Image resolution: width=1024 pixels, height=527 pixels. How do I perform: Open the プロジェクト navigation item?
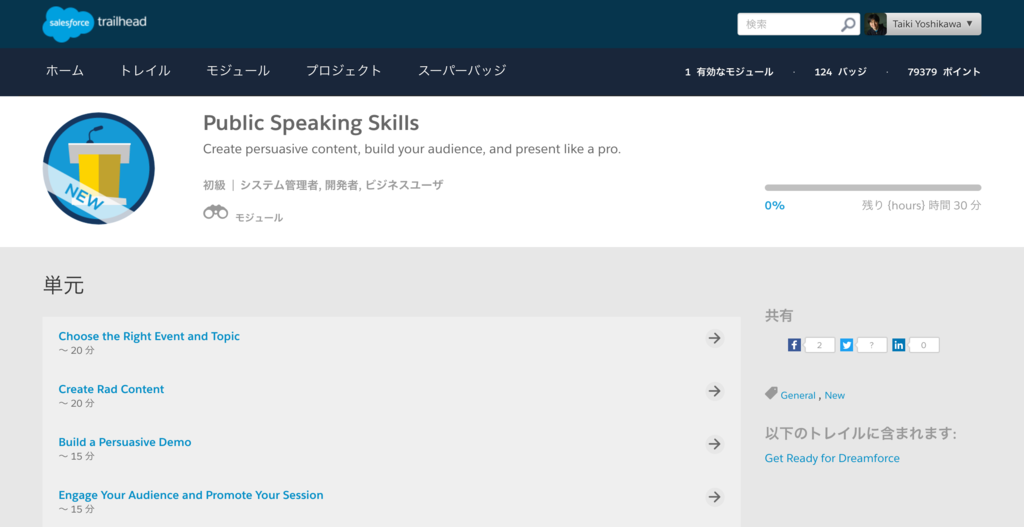(x=344, y=71)
